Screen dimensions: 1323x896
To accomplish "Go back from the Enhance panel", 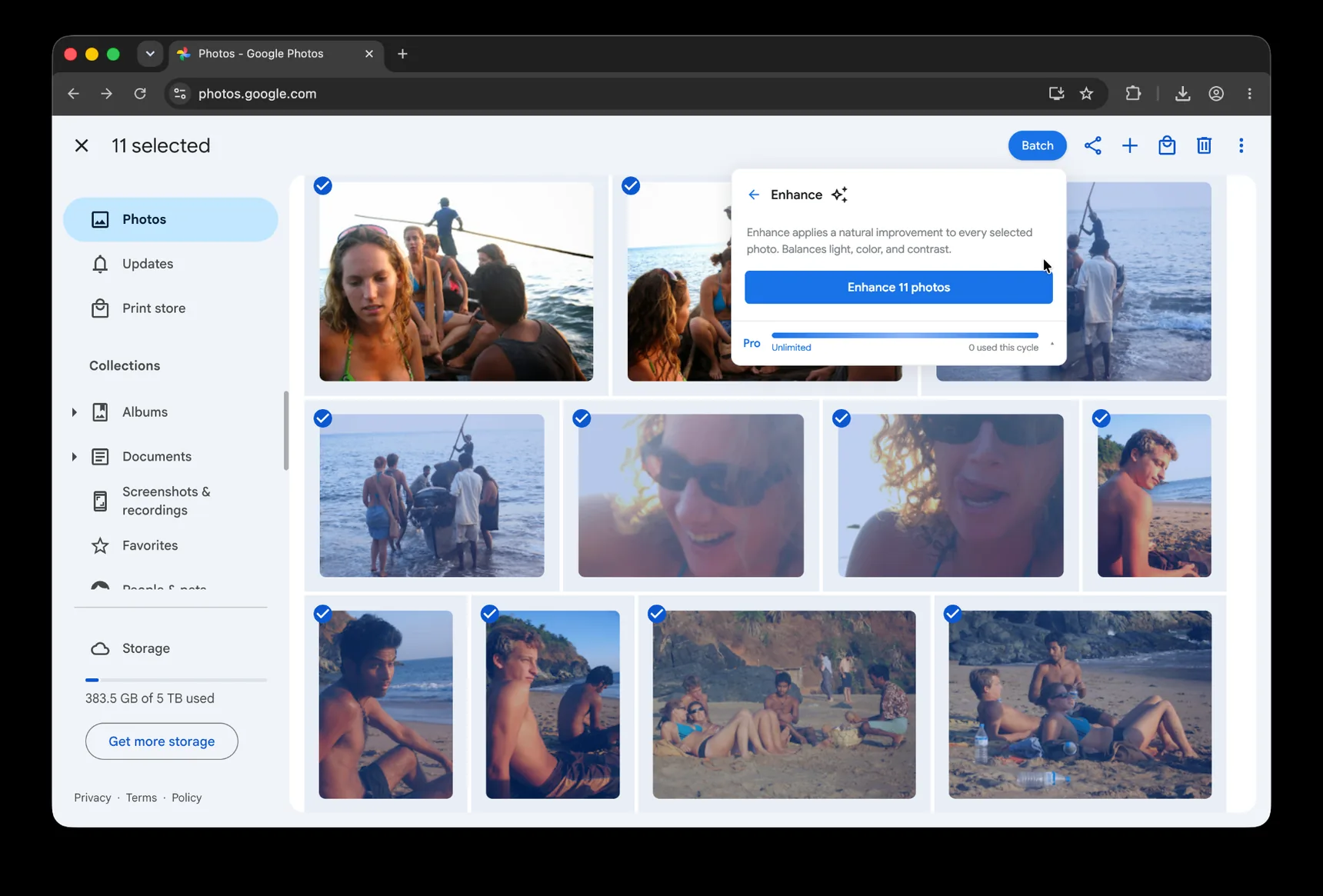I will [754, 195].
